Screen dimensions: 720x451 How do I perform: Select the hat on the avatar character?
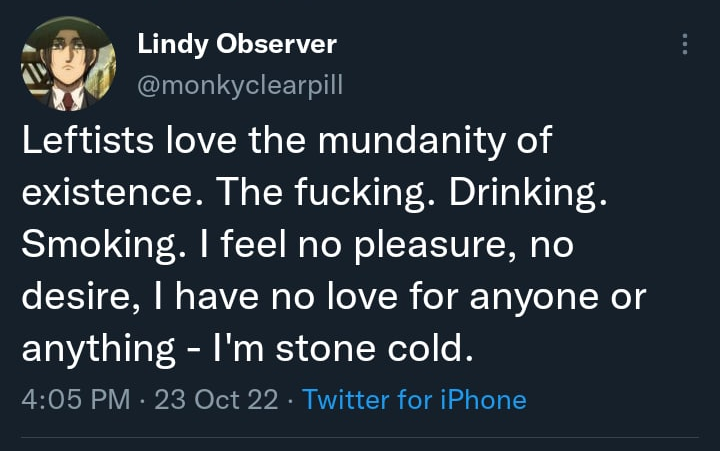pos(69,32)
